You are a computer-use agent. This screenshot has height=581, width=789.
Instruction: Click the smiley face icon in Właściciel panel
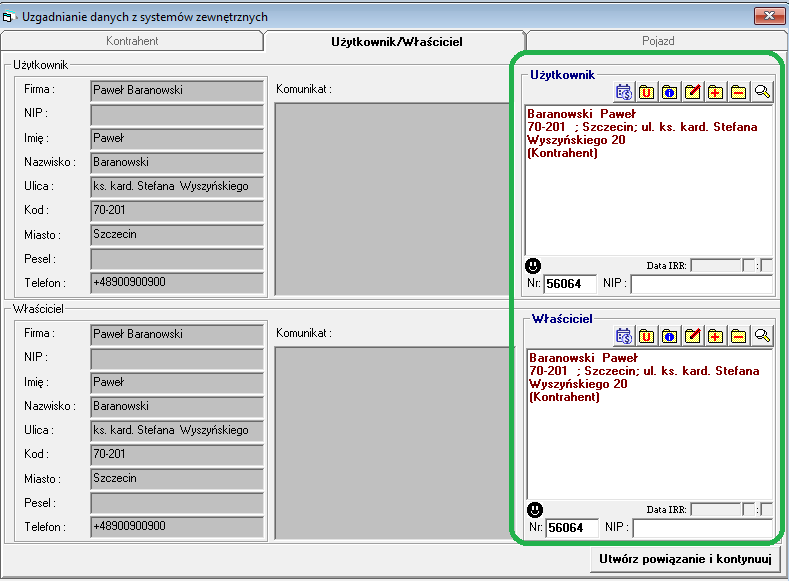535,509
